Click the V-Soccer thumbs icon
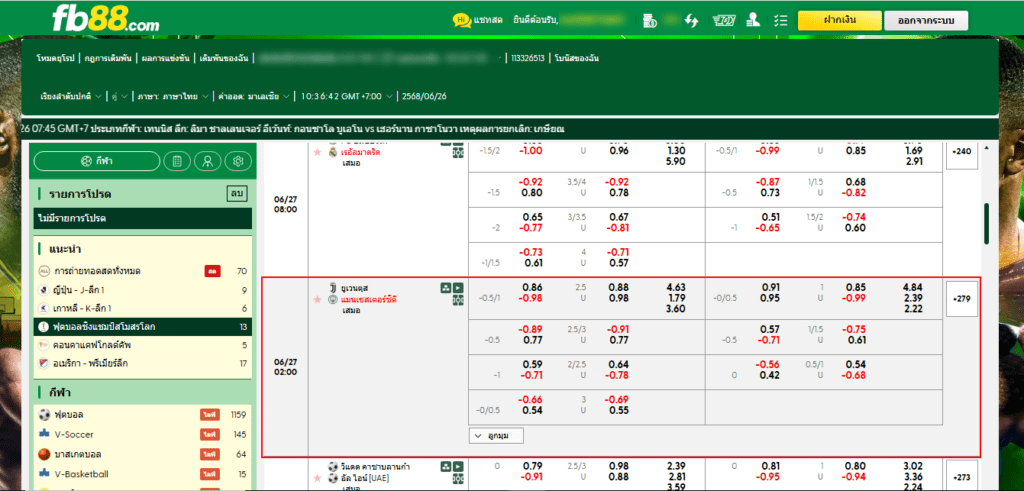Viewport: 1024px width, 491px height. pos(44,434)
